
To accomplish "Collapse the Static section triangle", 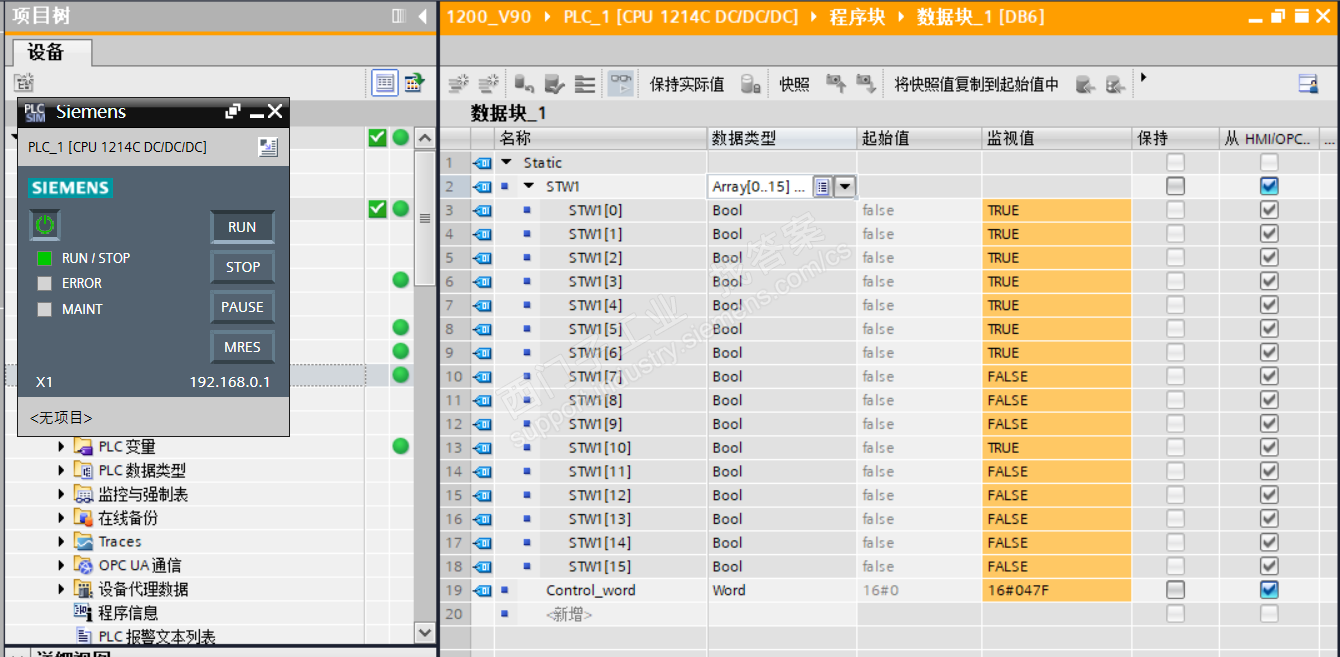I will pos(506,162).
